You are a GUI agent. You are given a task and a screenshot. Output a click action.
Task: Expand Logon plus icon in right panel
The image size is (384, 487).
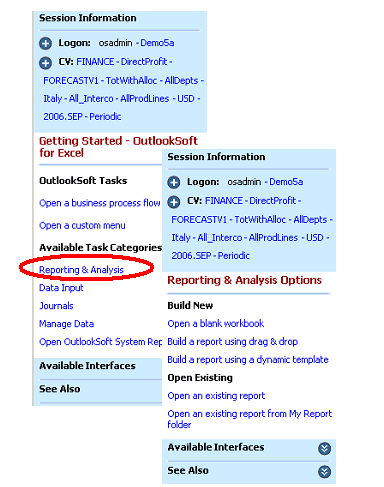pos(174,182)
